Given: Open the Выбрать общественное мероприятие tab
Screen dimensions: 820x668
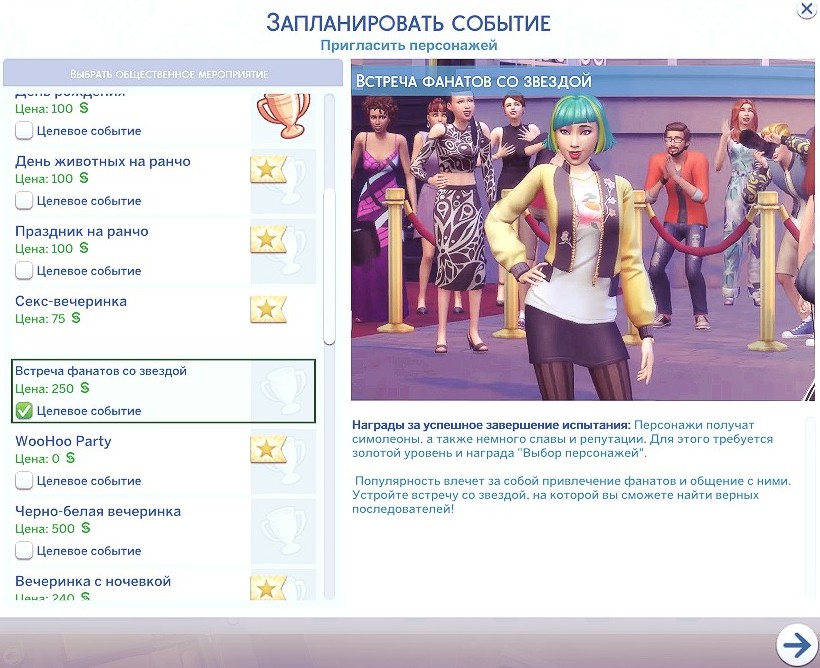Looking at the screenshot, I should tap(173, 73).
